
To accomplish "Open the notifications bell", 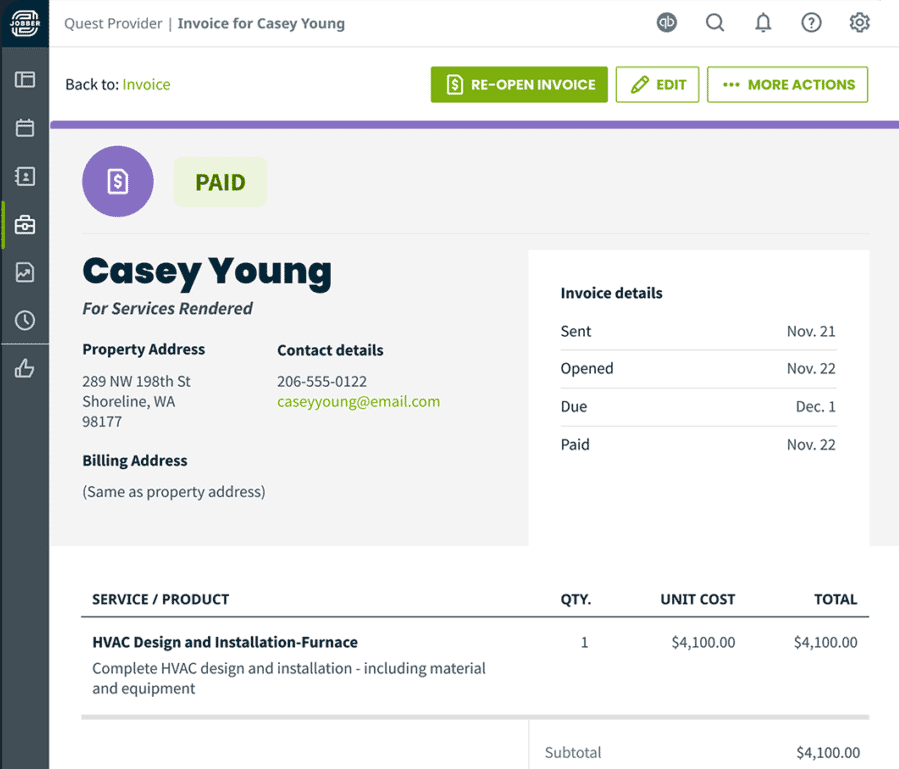I will pos(763,23).
